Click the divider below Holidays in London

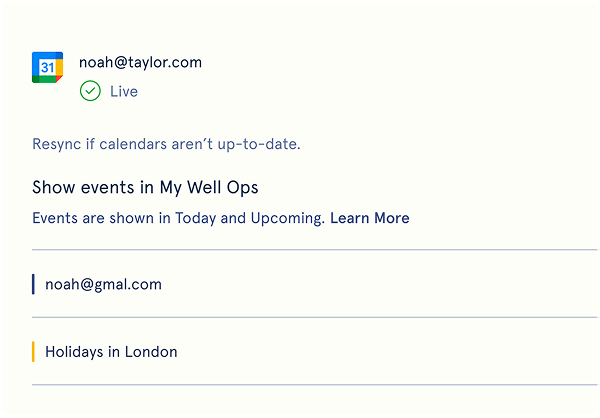tap(315, 384)
